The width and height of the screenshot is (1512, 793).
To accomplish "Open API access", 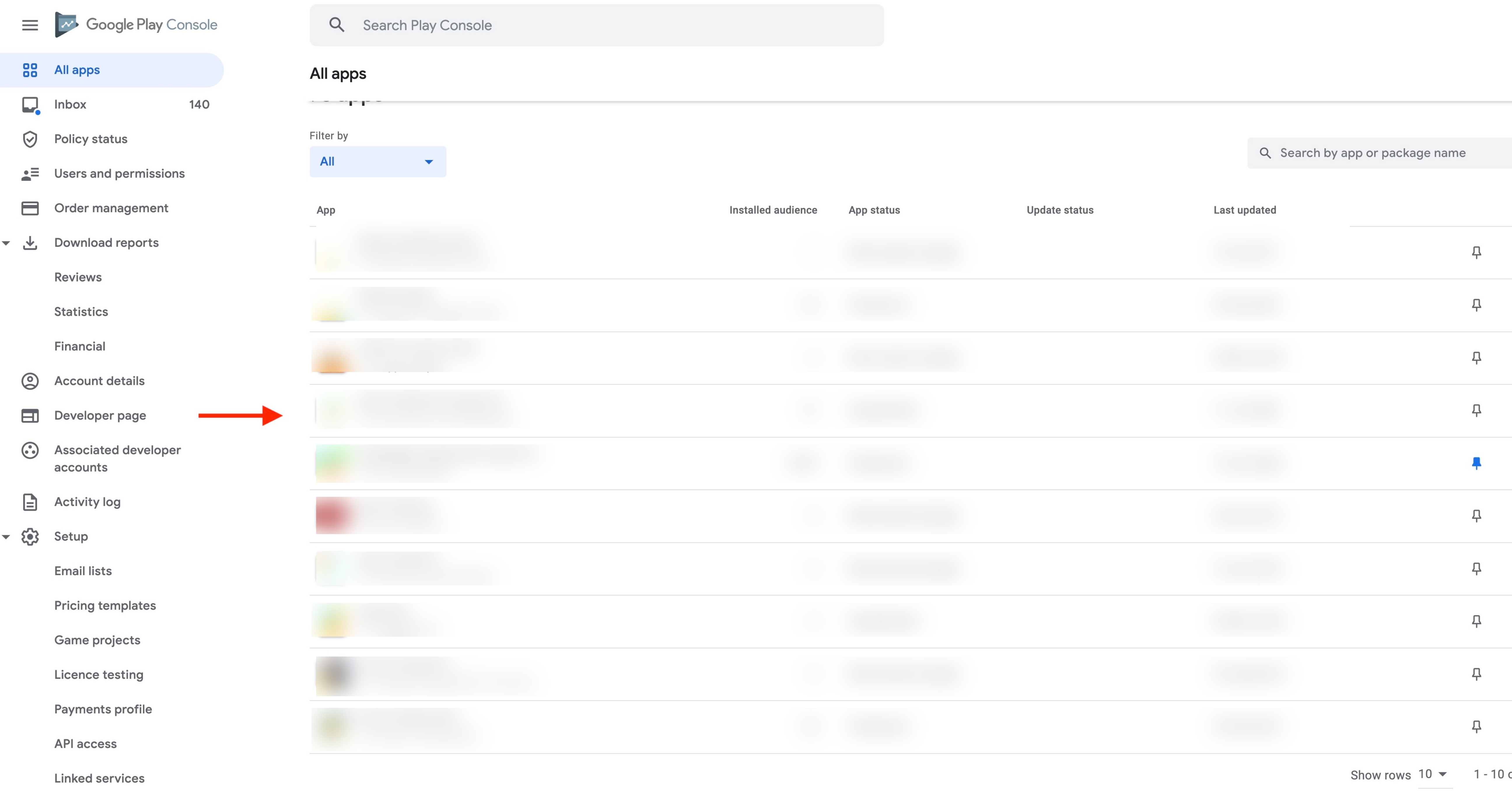I will (85, 744).
